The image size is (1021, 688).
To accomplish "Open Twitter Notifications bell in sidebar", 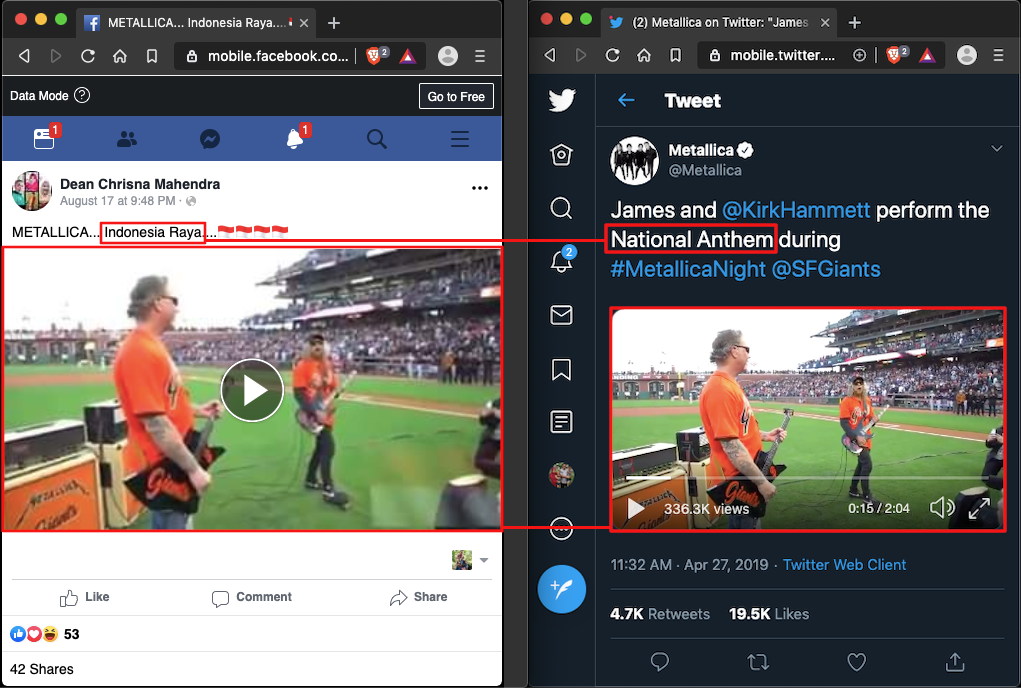I will 561,260.
